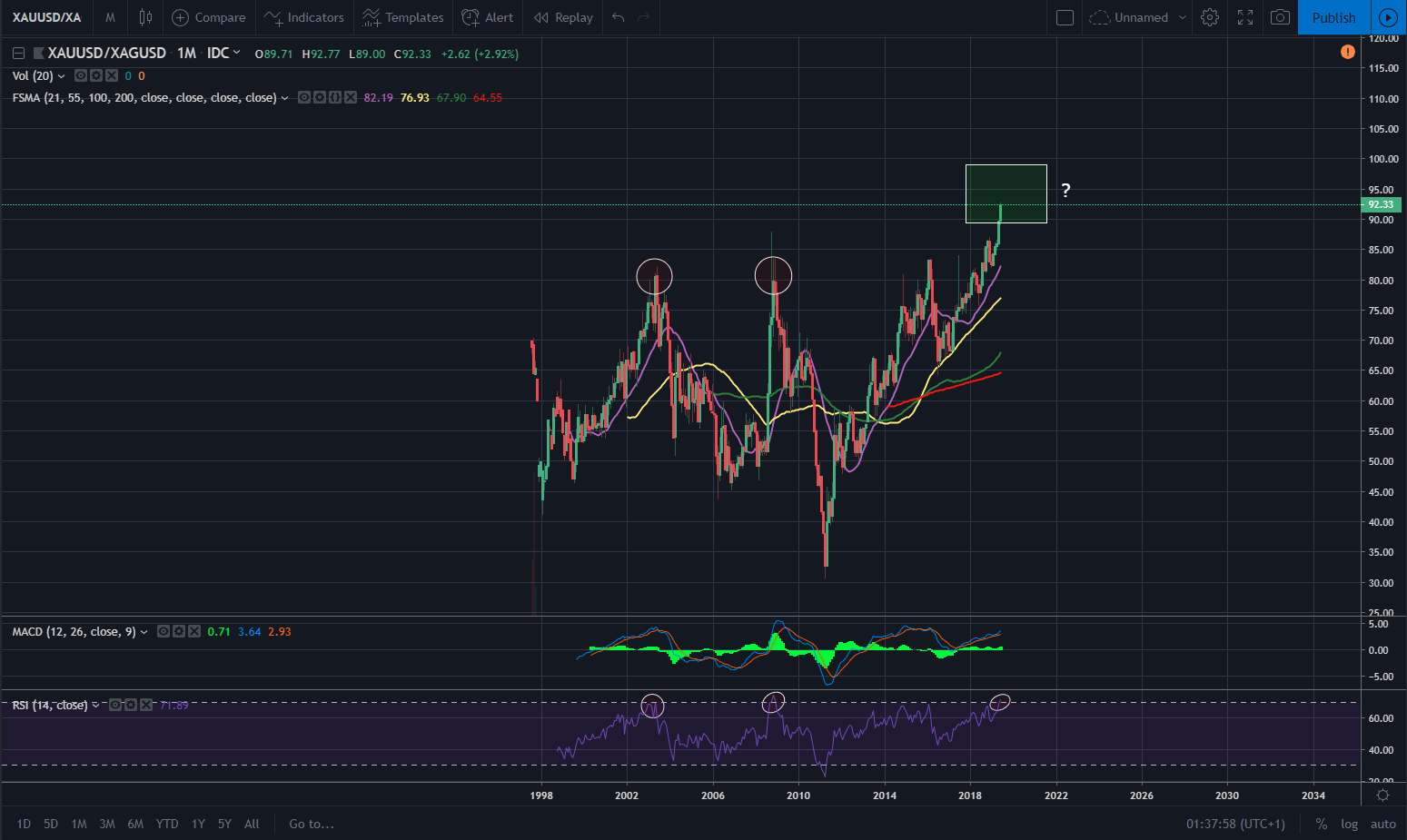Click the play button beside Publish

click(1388, 17)
